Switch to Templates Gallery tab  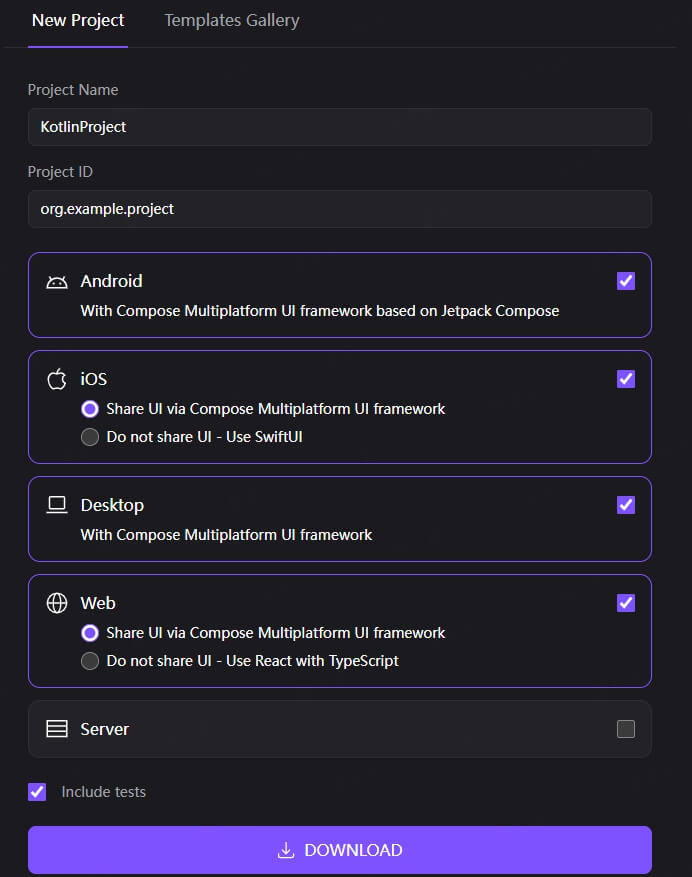coord(231,20)
